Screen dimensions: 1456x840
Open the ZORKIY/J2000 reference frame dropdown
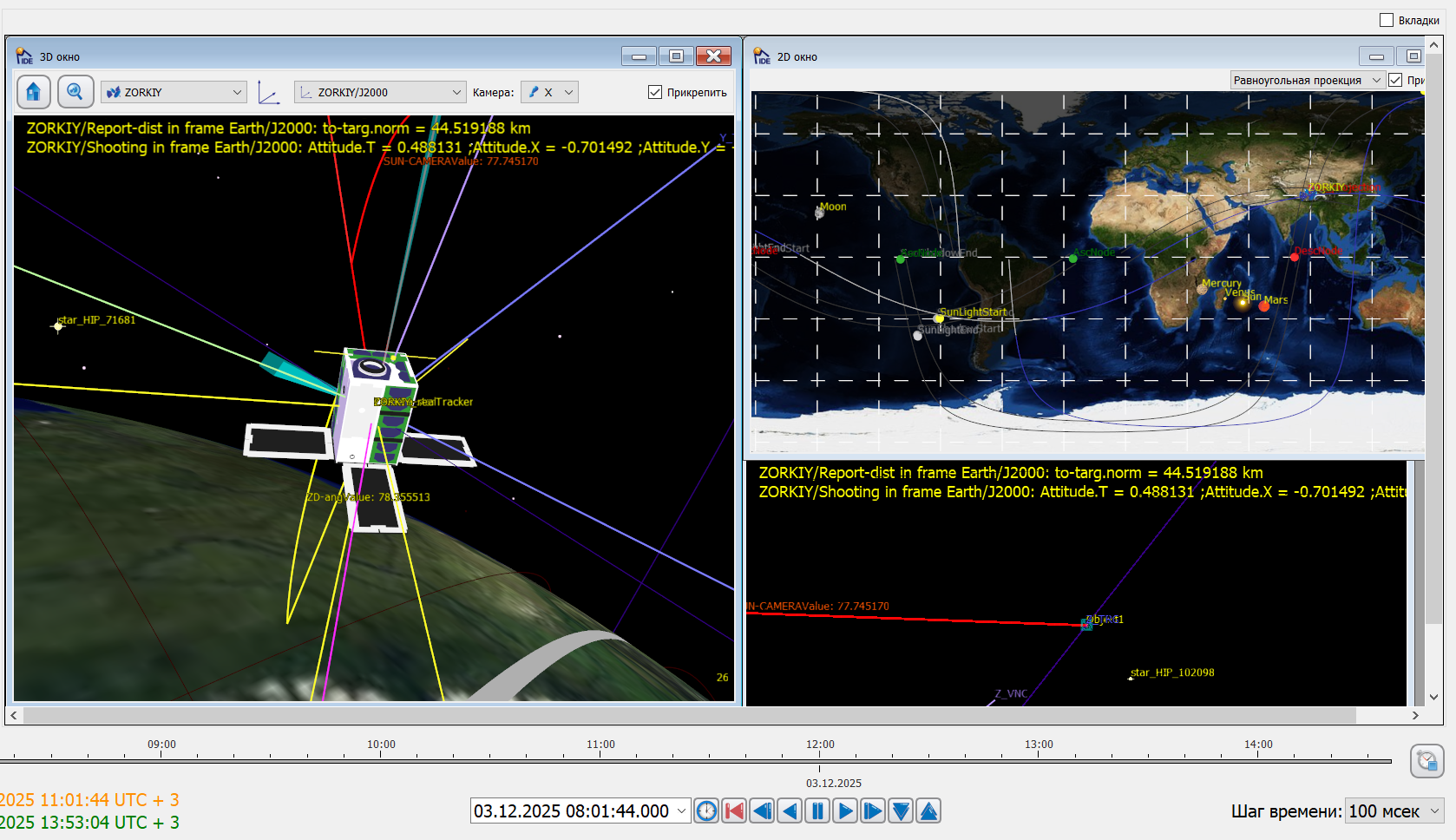(x=381, y=92)
